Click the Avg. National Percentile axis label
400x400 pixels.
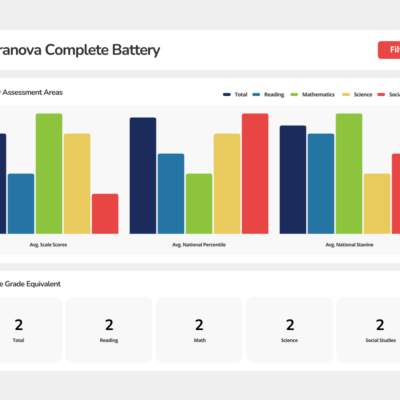coord(199,245)
